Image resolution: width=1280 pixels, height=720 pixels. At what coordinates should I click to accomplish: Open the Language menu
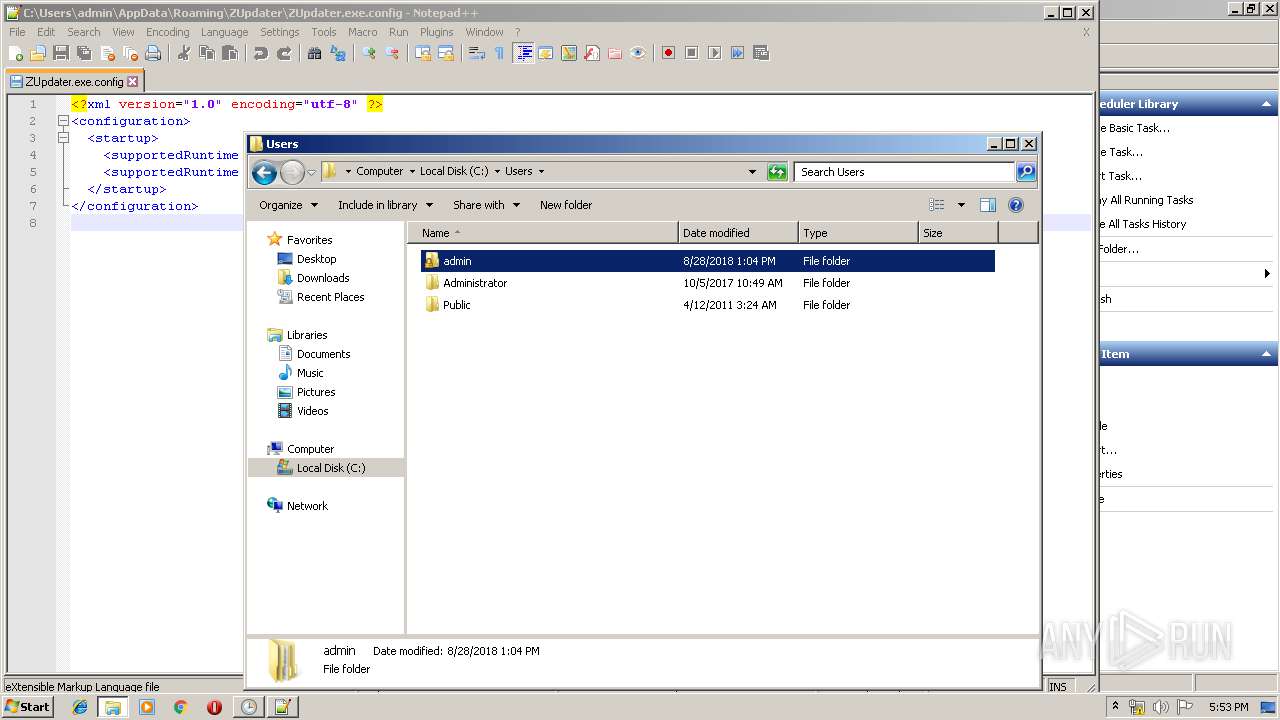[x=224, y=32]
